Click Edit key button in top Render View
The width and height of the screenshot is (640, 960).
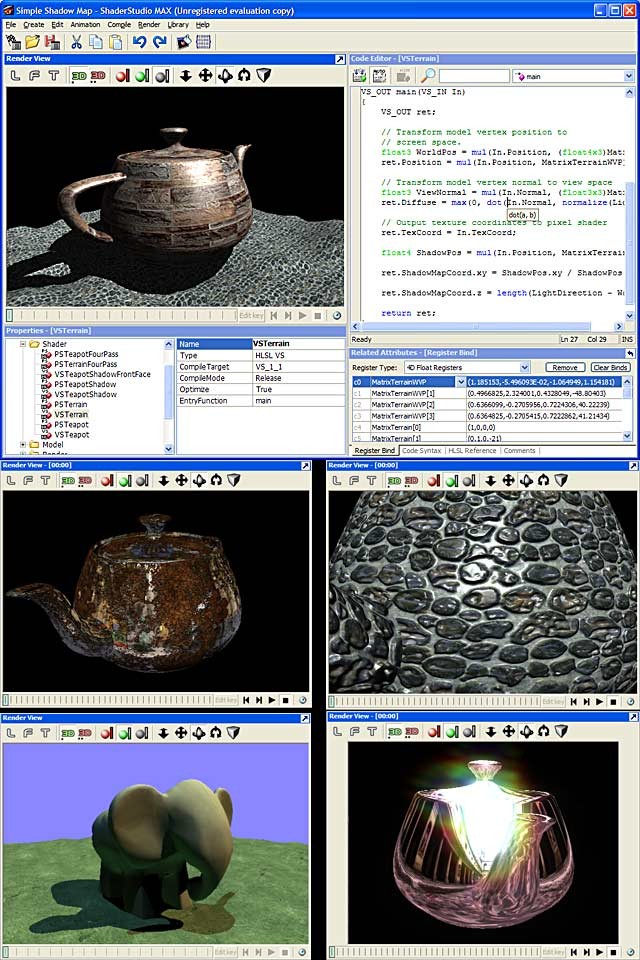(251, 315)
